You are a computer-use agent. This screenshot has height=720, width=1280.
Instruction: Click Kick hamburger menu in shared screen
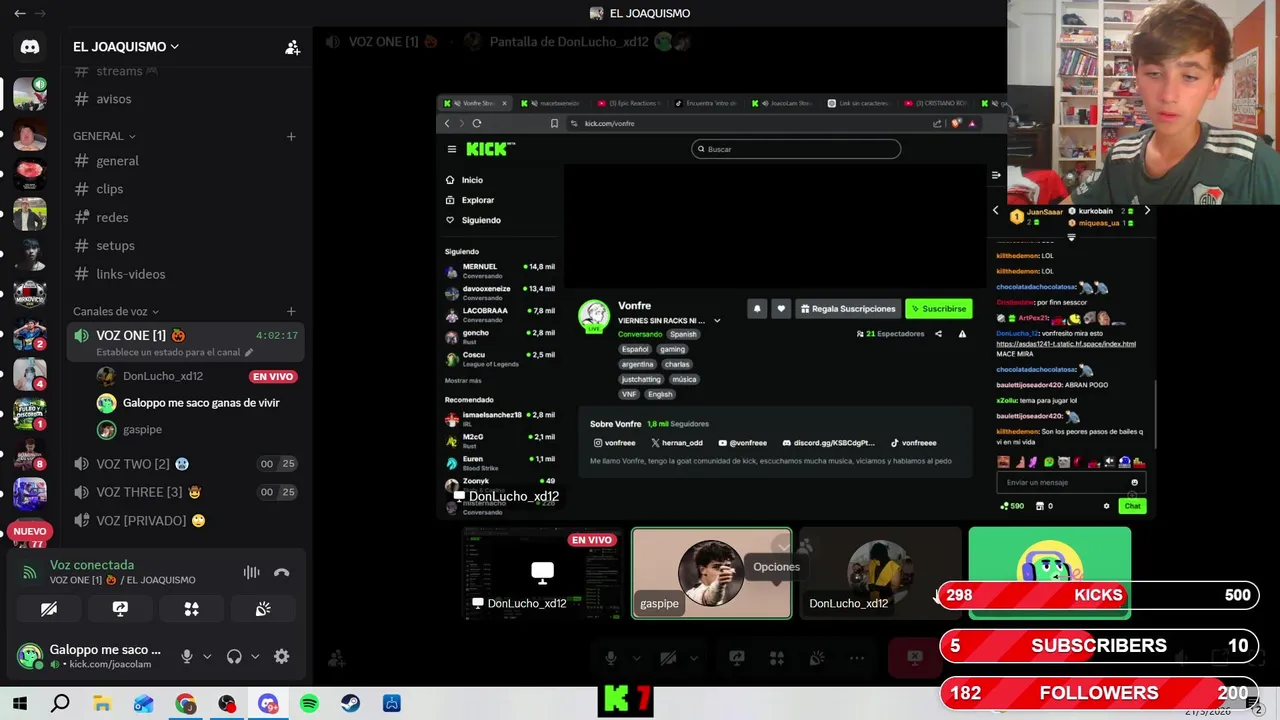(452, 149)
